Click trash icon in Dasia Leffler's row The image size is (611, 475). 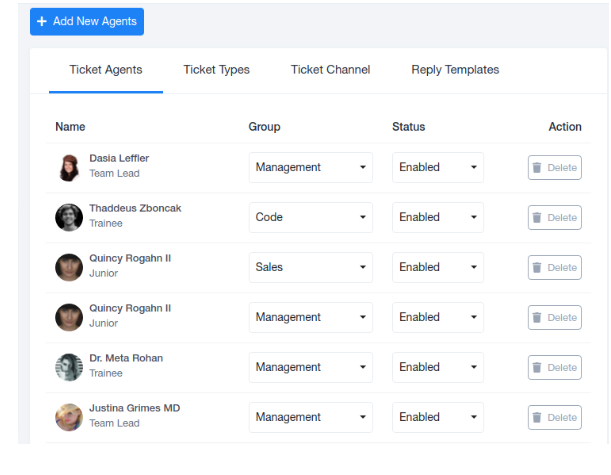[537, 168]
